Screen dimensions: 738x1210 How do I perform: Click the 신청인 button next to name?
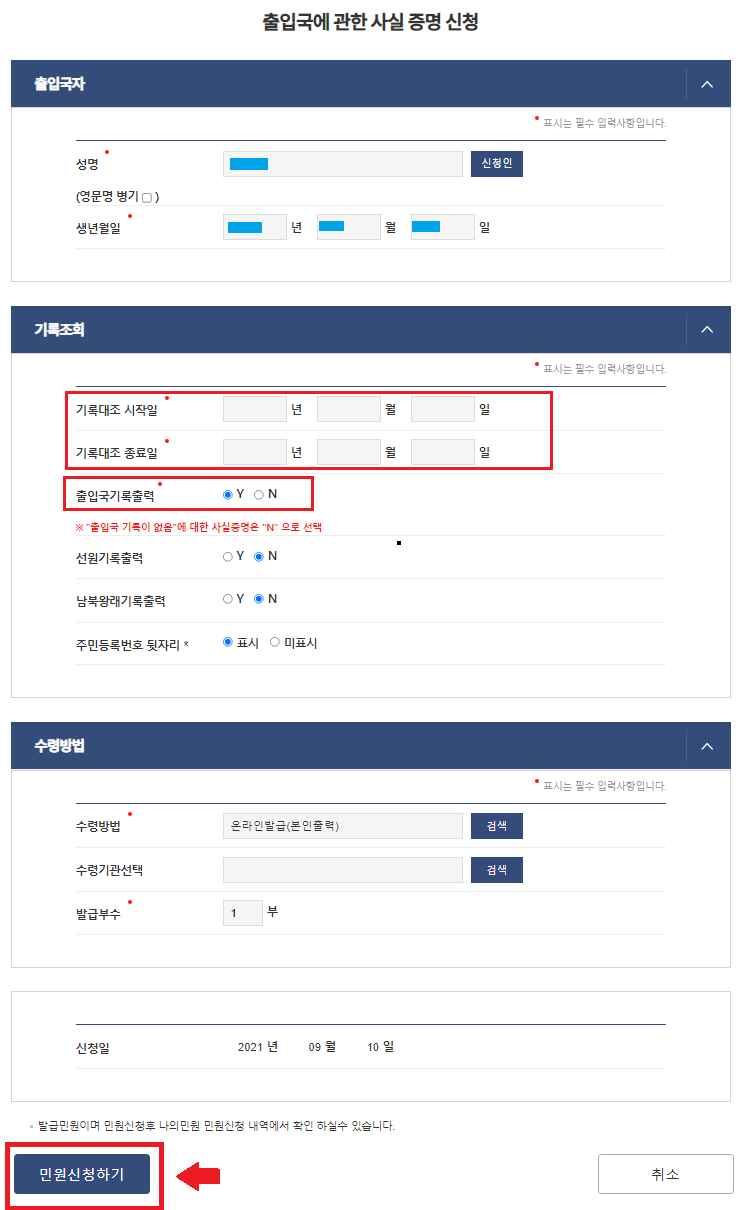click(x=496, y=164)
